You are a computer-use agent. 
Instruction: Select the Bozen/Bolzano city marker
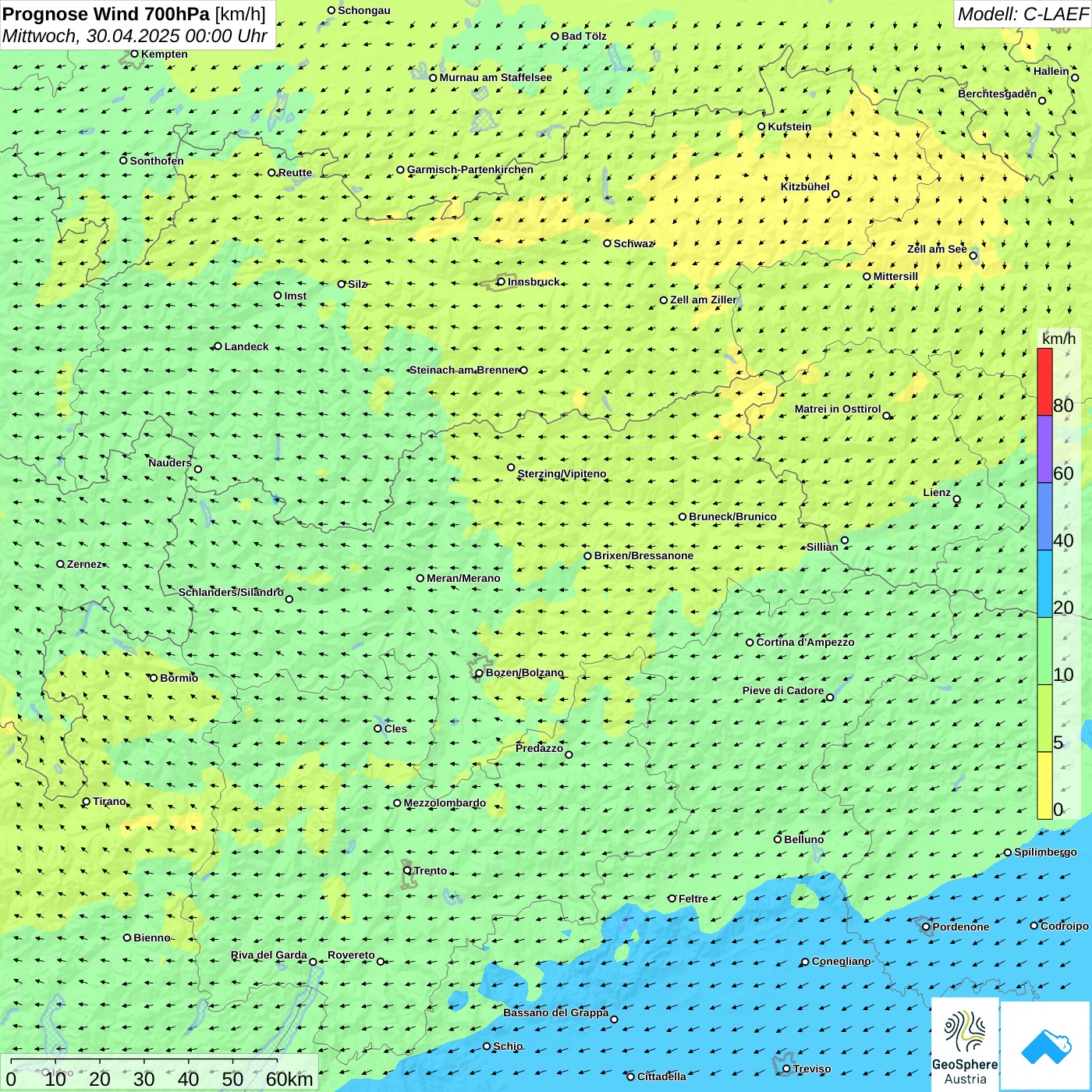coord(480,673)
